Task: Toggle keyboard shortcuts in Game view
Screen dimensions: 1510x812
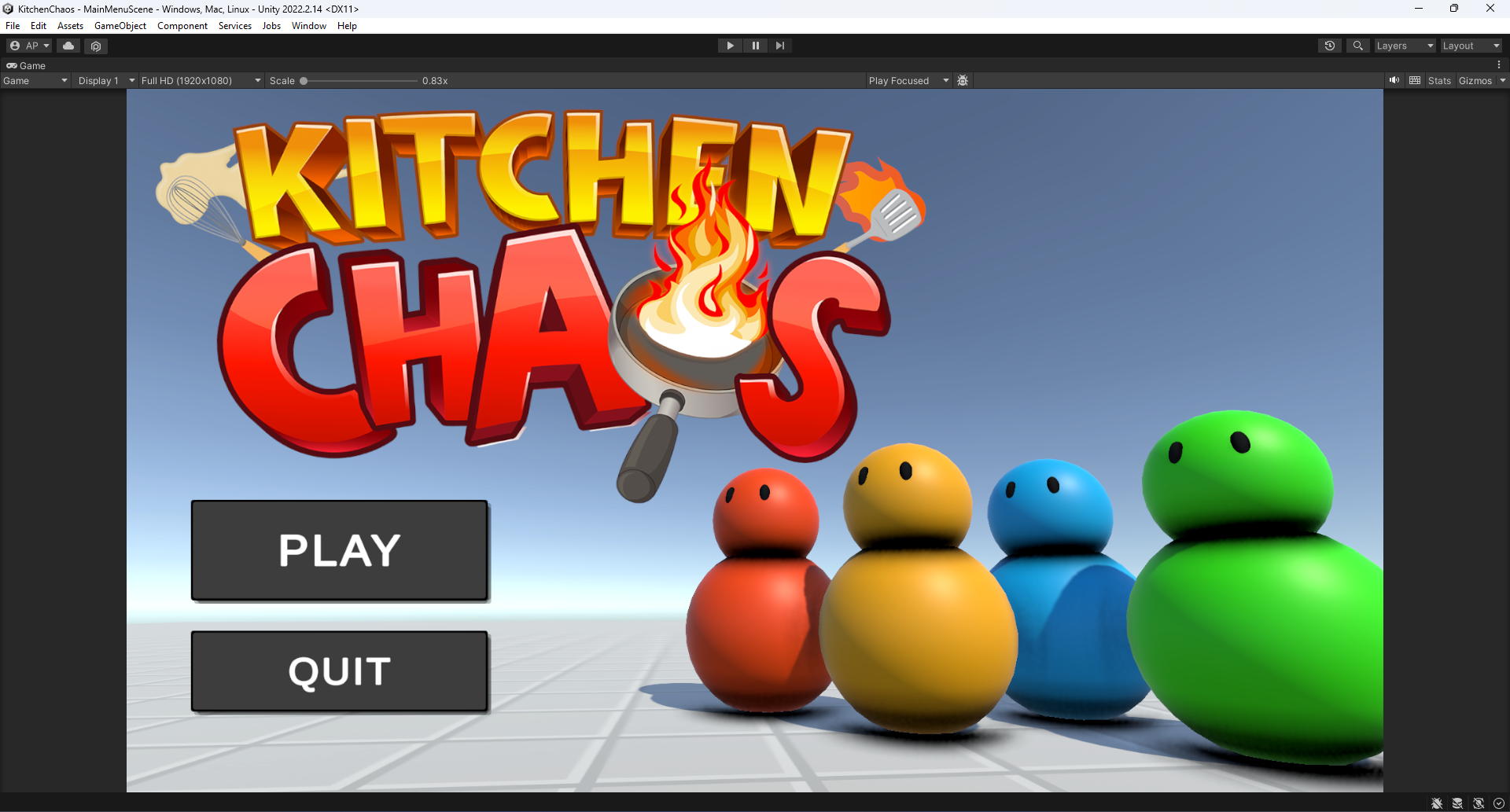Action: pyautogui.click(x=1415, y=80)
